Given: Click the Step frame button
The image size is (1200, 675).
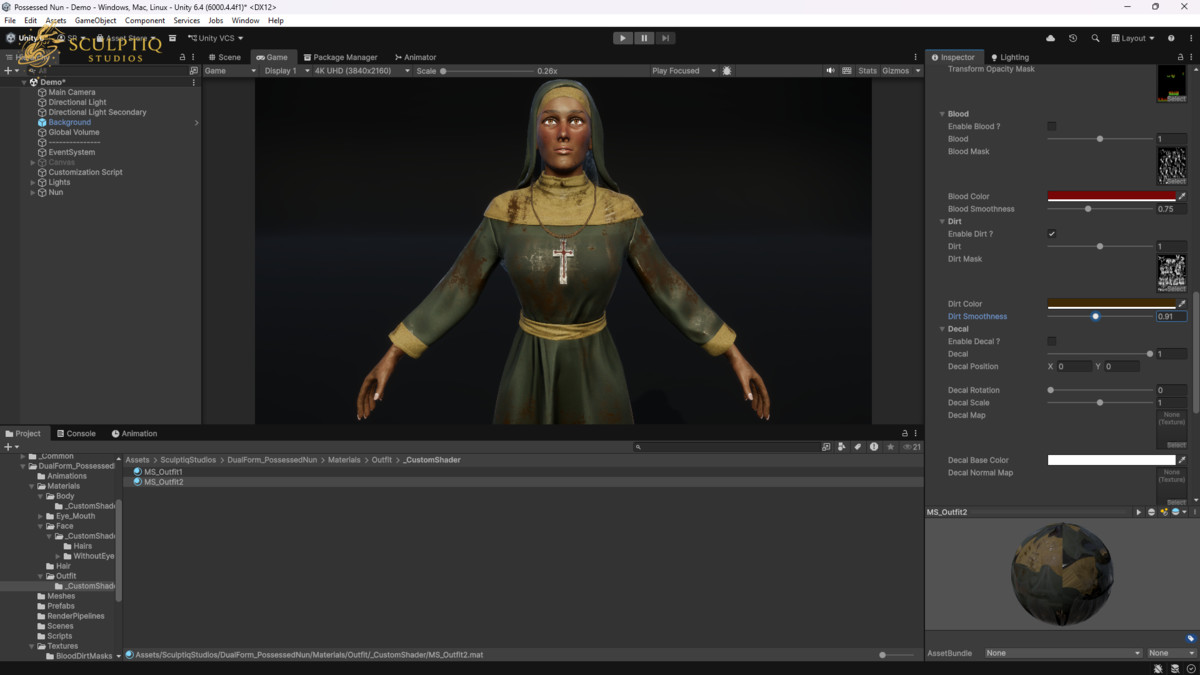Looking at the screenshot, I should click(x=666, y=38).
